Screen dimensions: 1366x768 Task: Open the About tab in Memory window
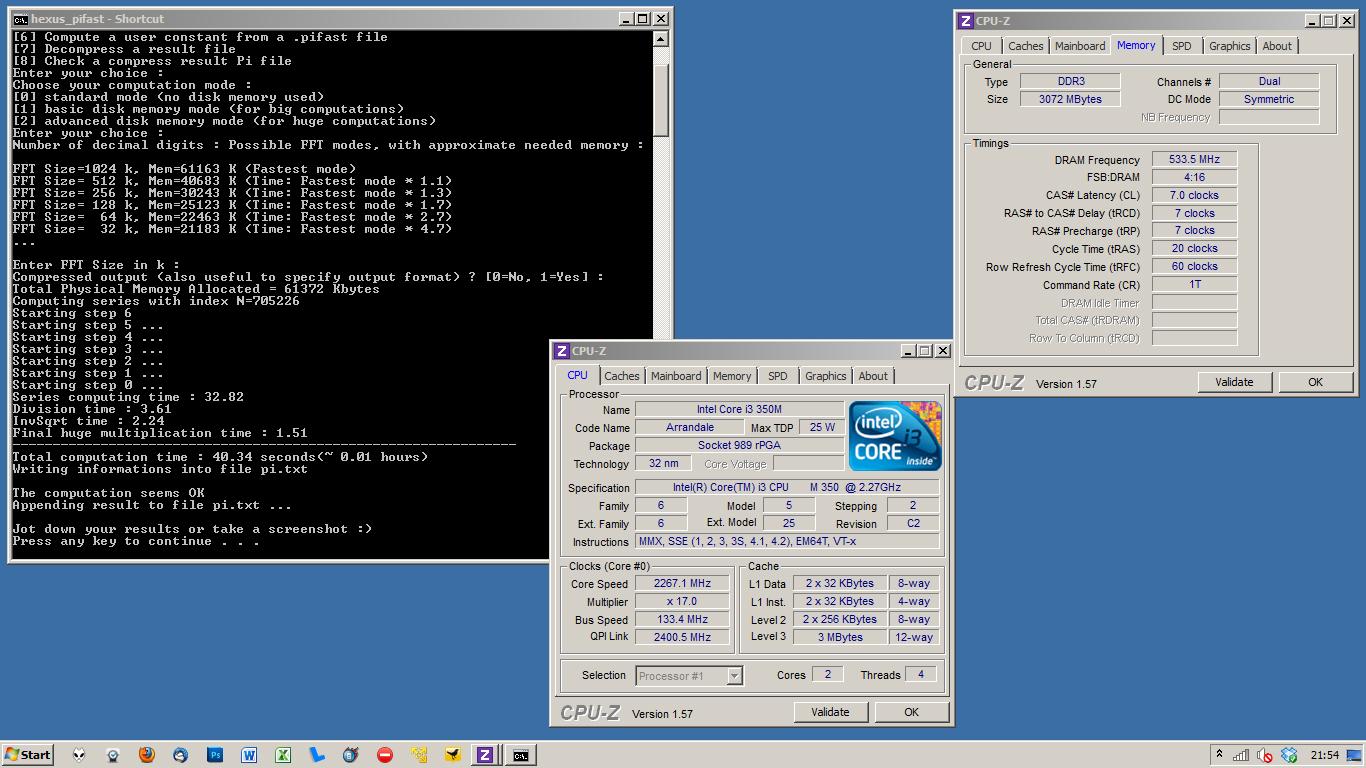(1277, 46)
